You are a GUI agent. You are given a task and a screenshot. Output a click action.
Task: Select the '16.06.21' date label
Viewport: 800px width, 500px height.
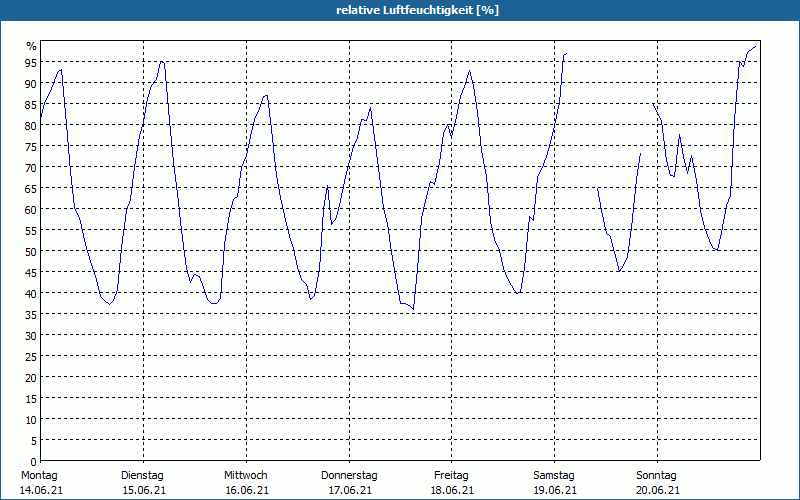point(247,490)
